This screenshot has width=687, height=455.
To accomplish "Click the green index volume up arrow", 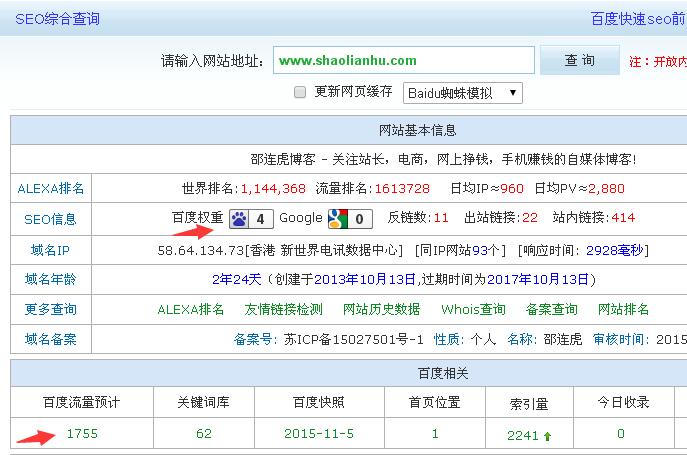I will click(548, 436).
